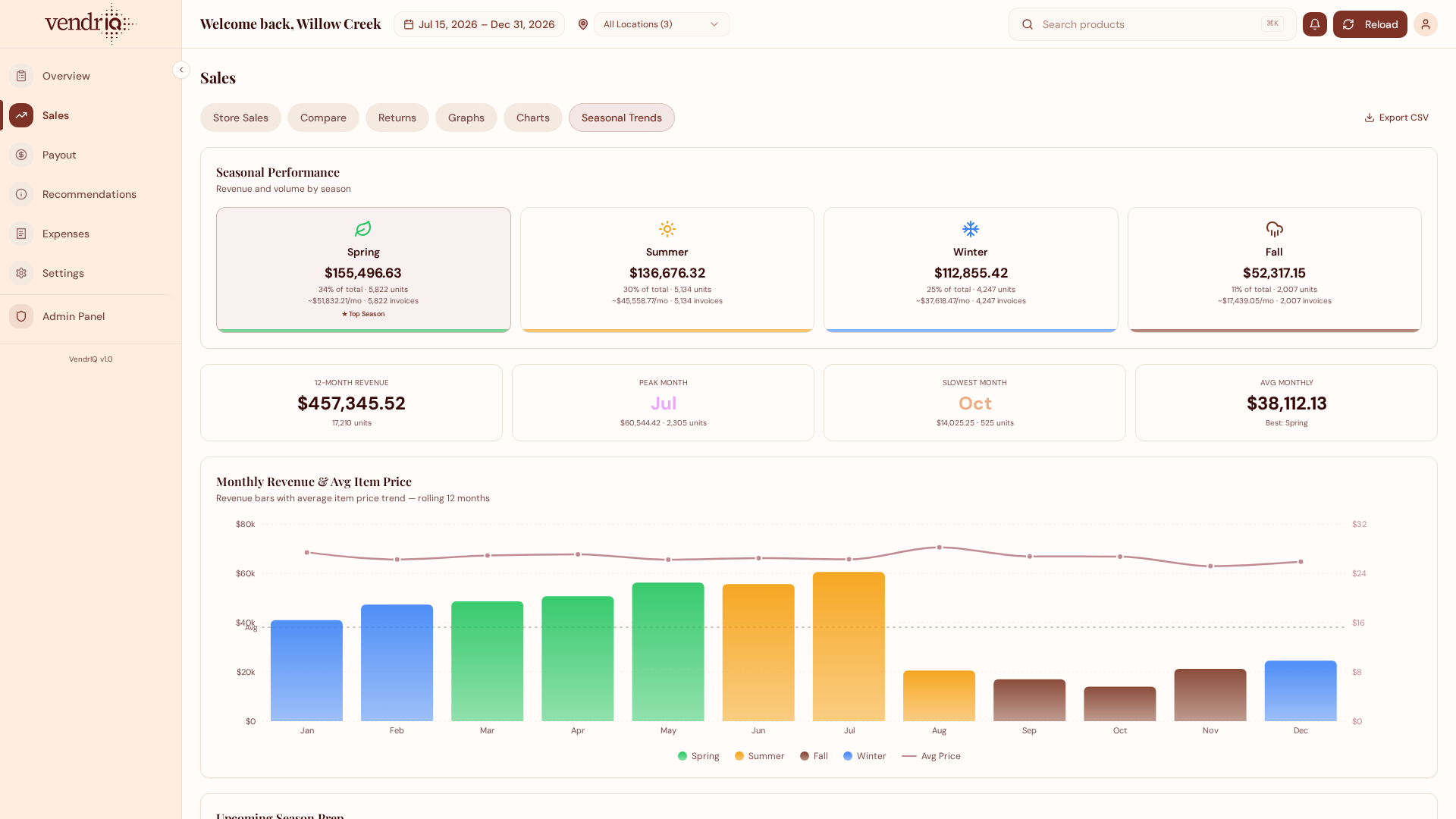Viewport: 1456px width, 819px height.
Task: Export CSV of sales data
Action: pos(1396,118)
